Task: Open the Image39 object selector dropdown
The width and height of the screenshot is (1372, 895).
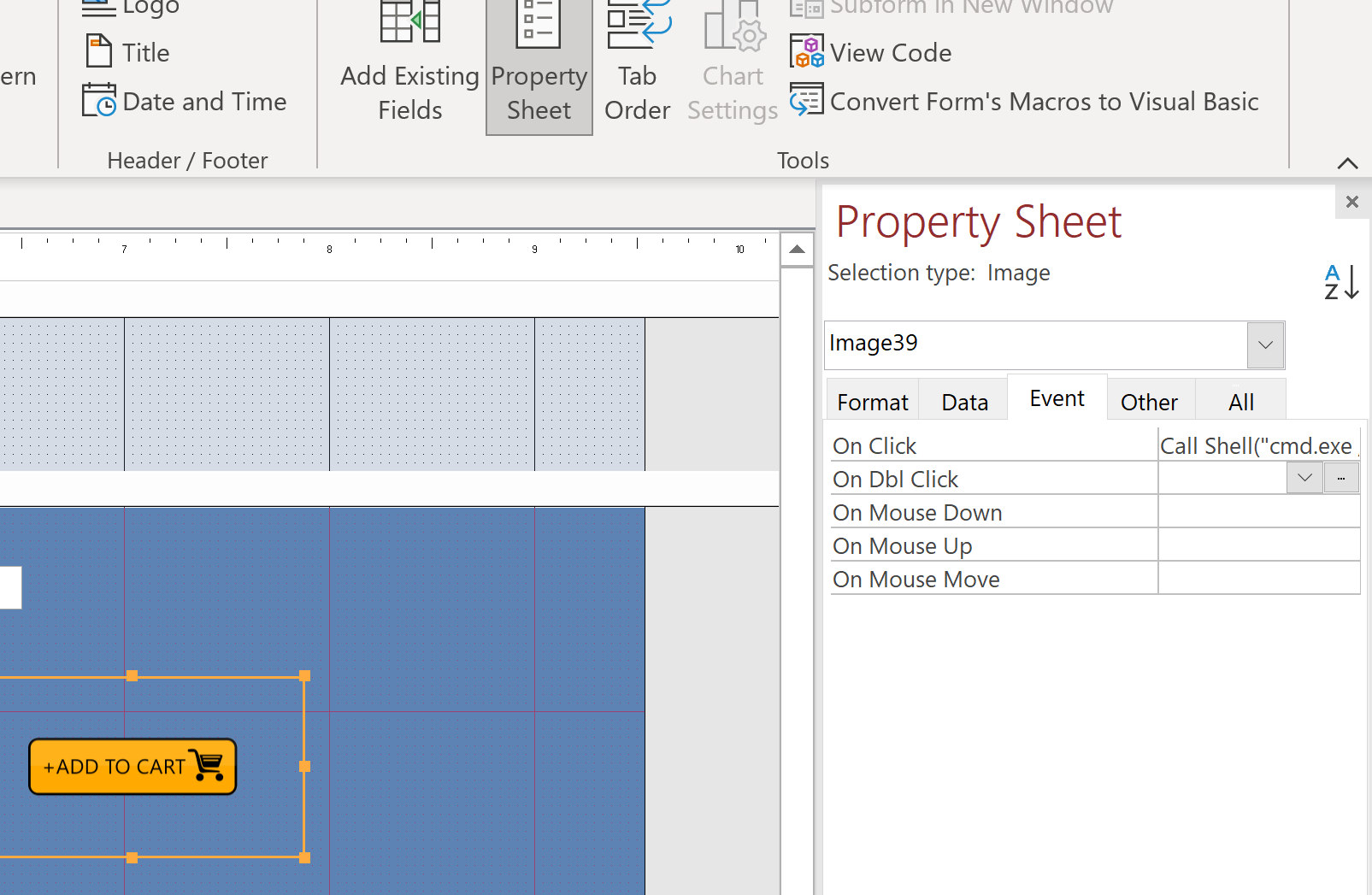Action: (x=1265, y=344)
